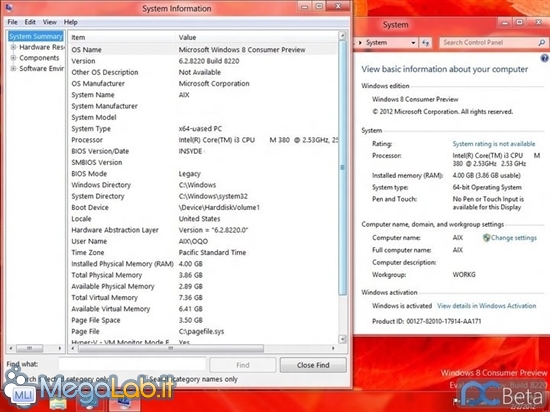This screenshot has height=412, width=550.
Task: Click the refresh icon beside the address bar
Action: coord(425,43)
